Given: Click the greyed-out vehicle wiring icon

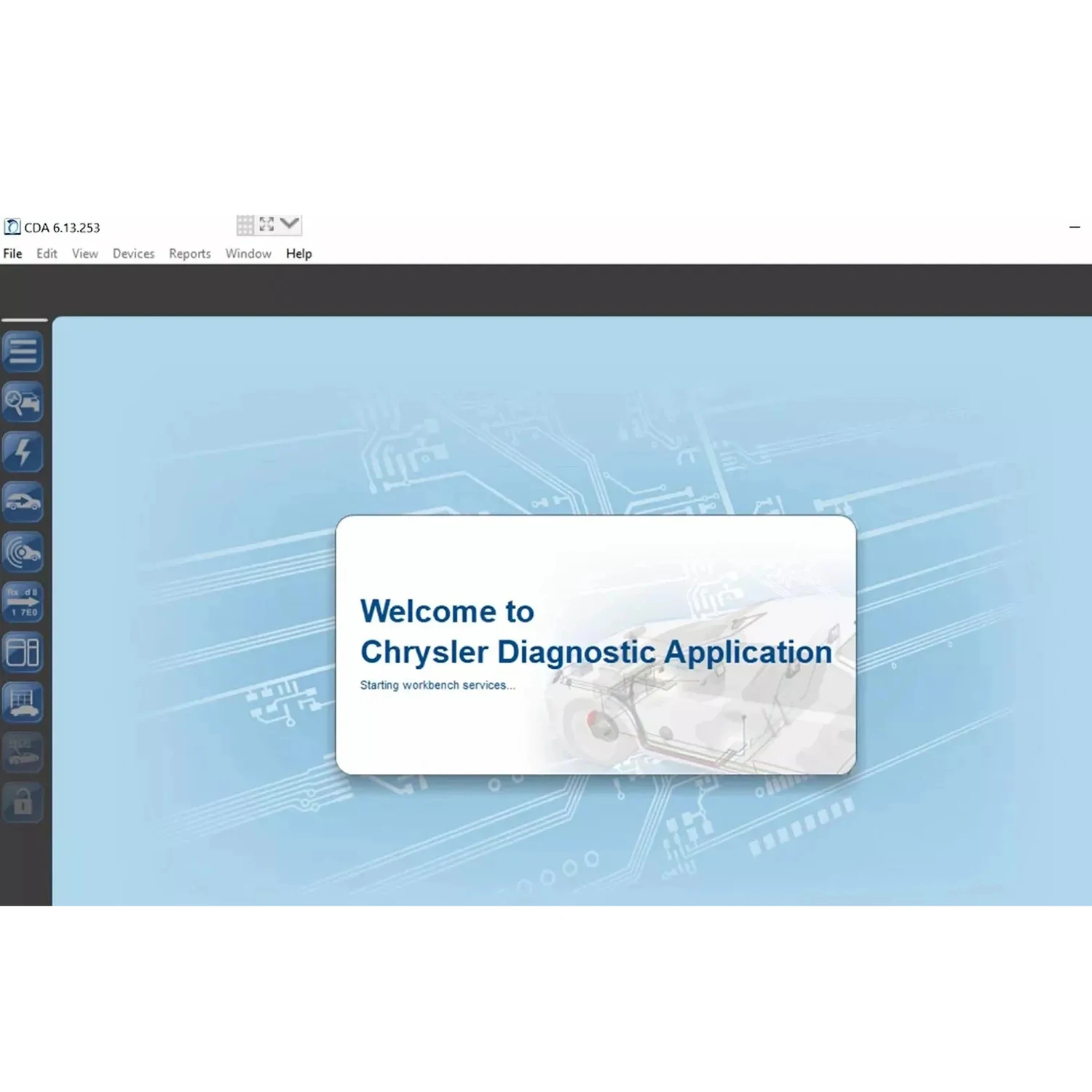Looking at the screenshot, I should click(23, 753).
